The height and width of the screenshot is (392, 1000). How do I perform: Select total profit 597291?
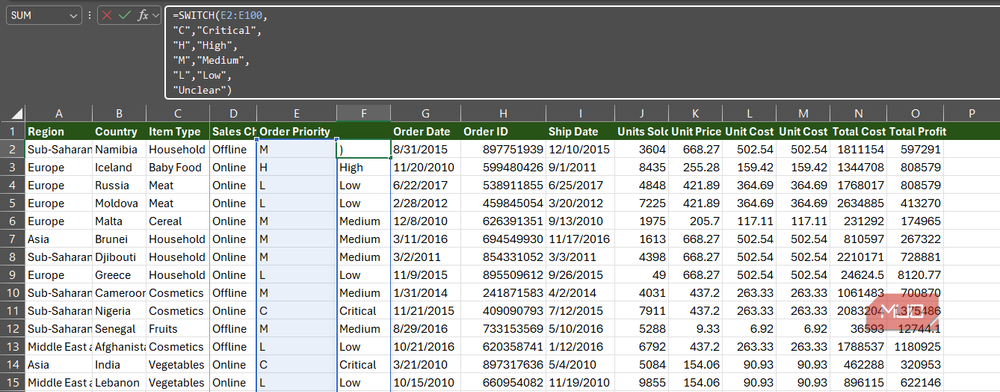point(915,149)
